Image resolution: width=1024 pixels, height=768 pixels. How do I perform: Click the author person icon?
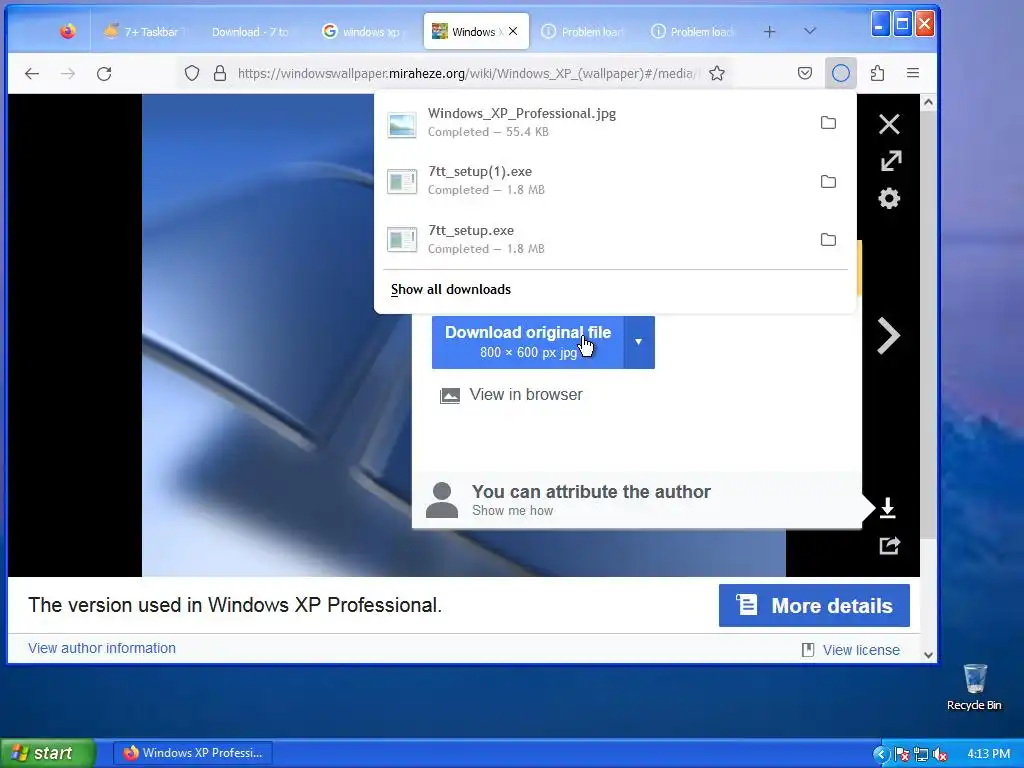pos(441,500)
